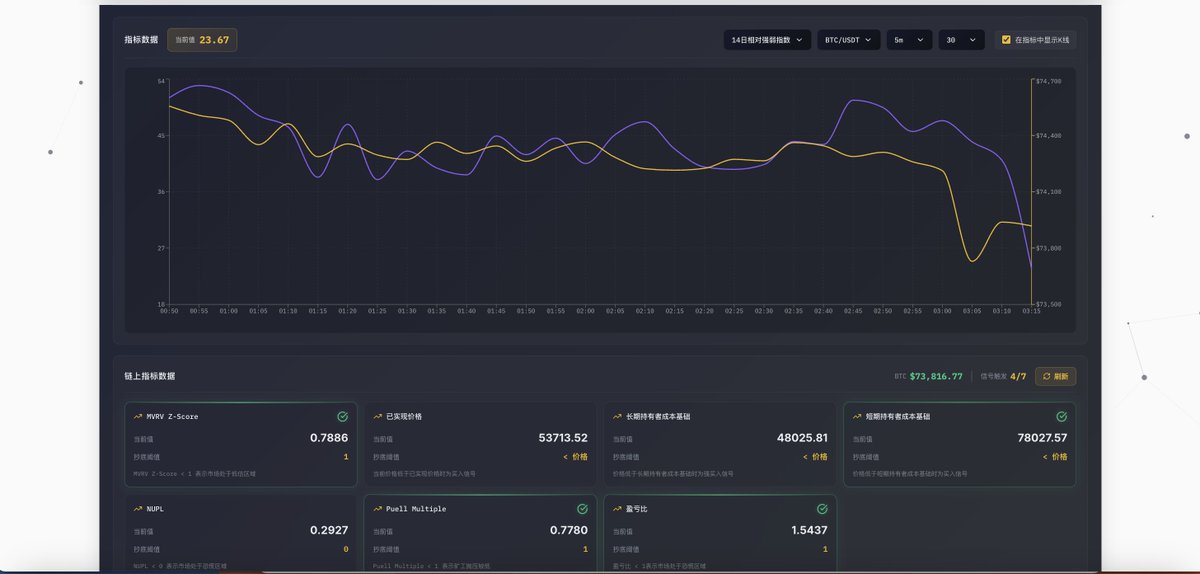Image resolution: width=1200 pixels, height=574 pixels.
Task: Click the $73,500 right axis label
Action: click(x=1048, y=304)
